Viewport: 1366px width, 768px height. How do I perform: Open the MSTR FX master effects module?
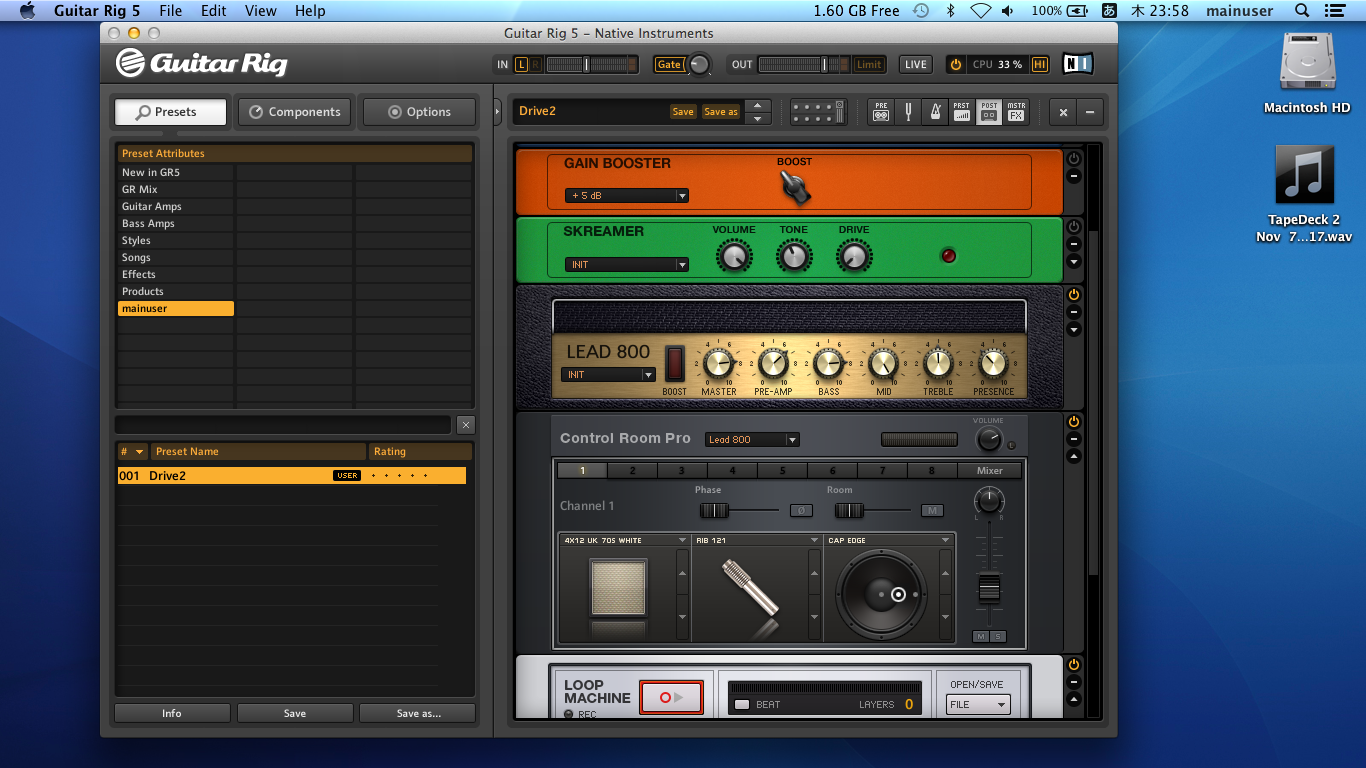point(1016,112)
